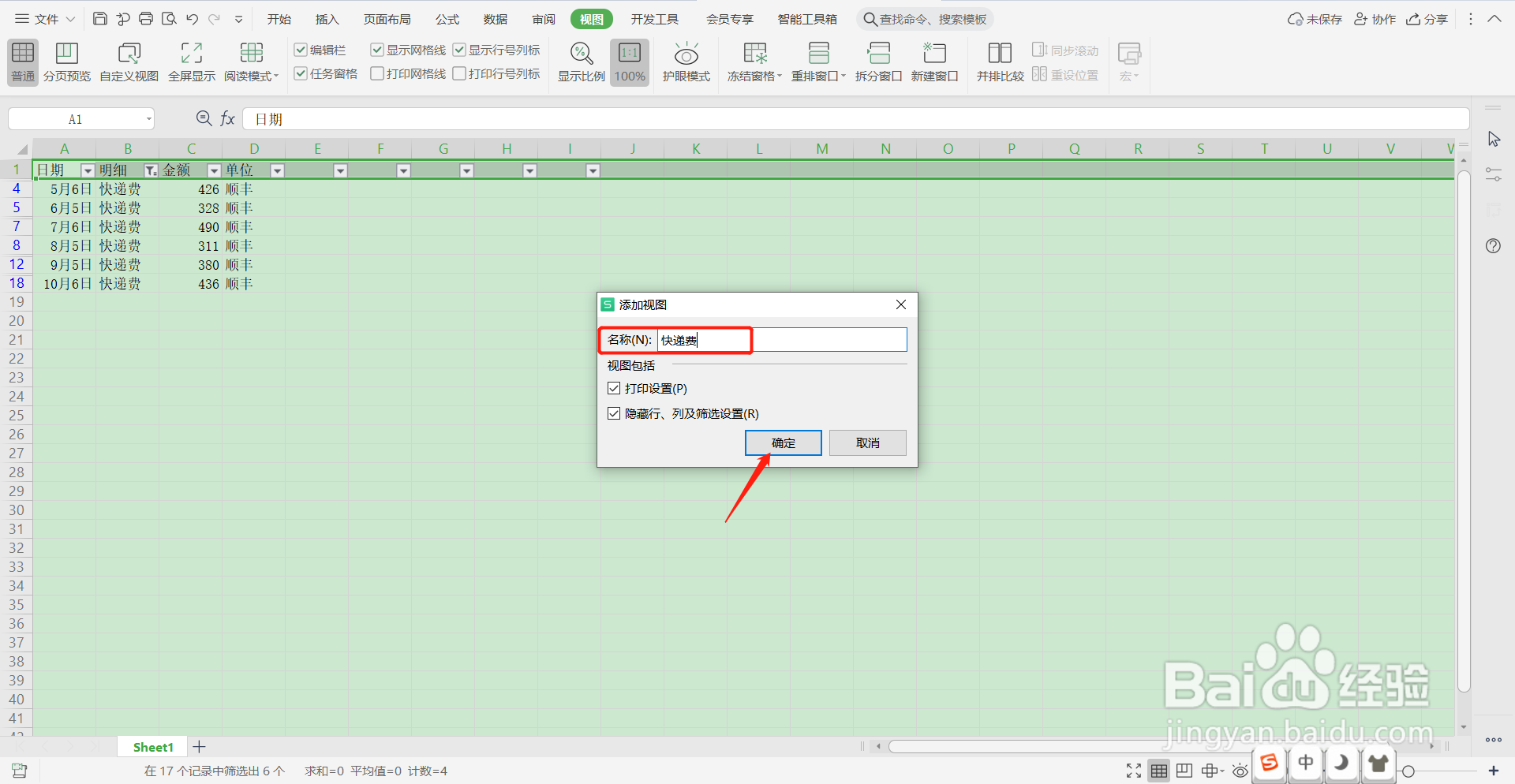Screen dimensions: 1515x784
Task: Open the 公式 ribbon tab
Action: pyautogui.click(x=447, y=19)
